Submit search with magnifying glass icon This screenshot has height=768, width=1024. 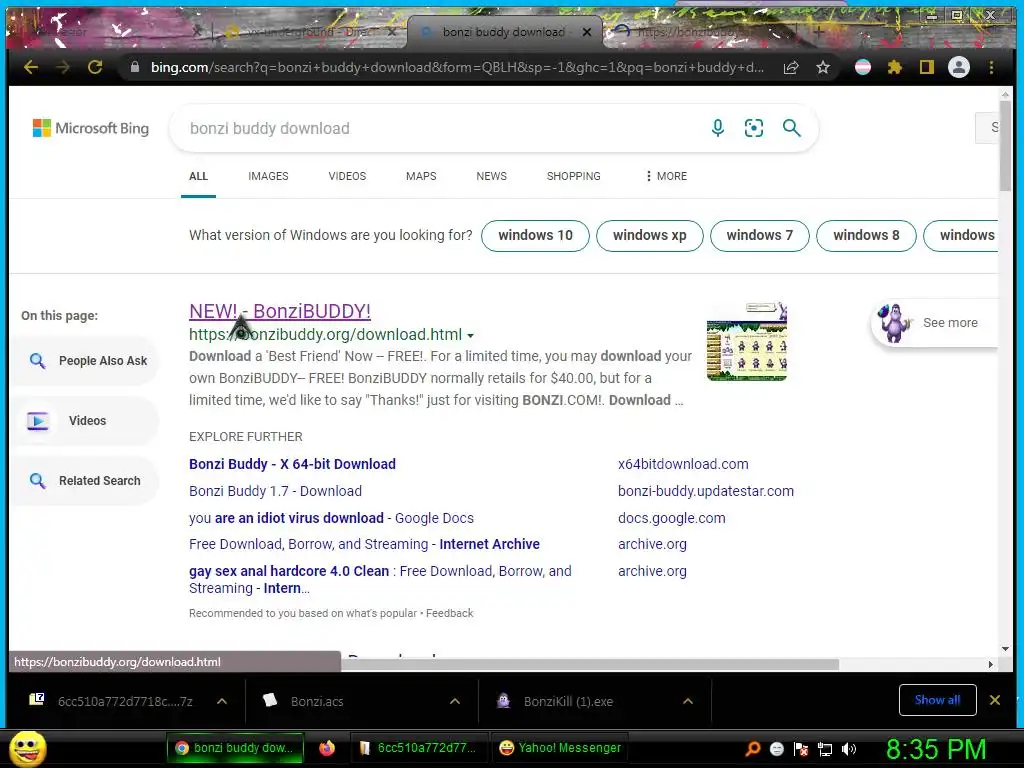[x=792, y=128]
